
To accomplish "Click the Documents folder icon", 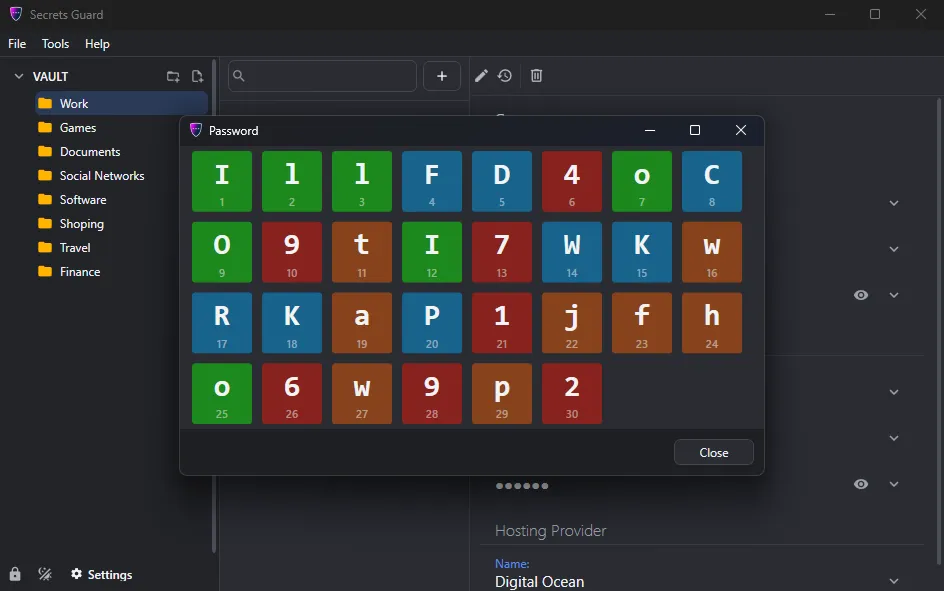I will (x=45, y=152).
